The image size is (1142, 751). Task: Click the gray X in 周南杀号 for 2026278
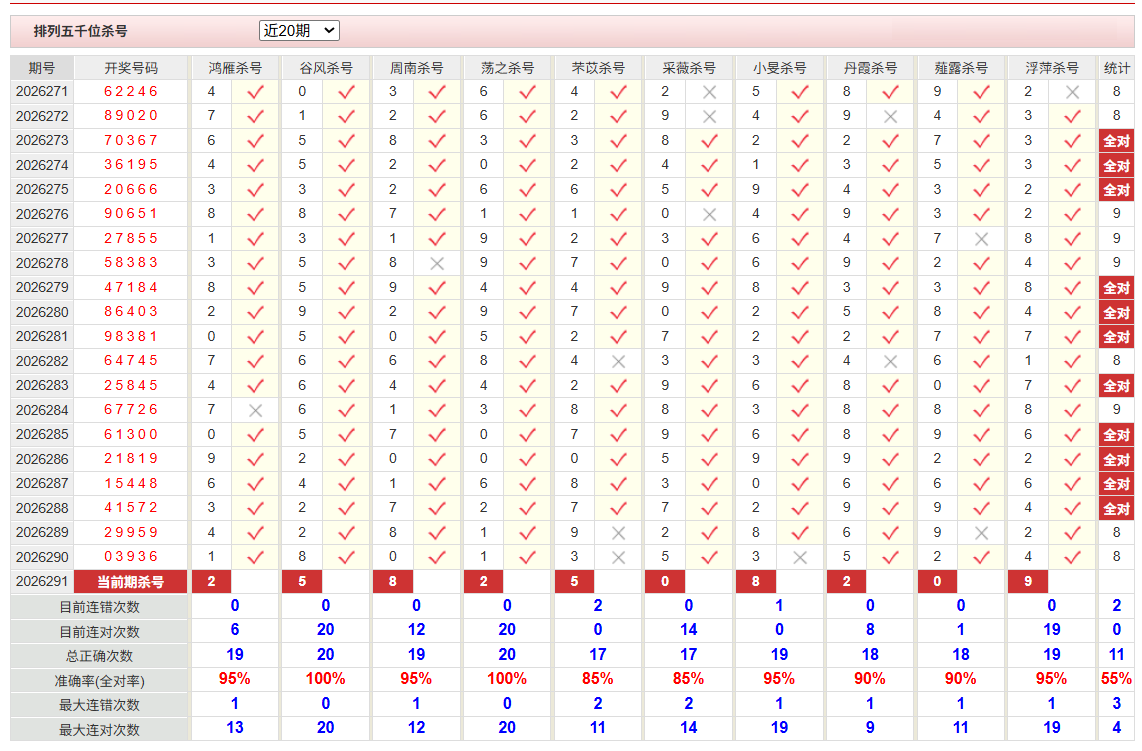pos(437,264)
